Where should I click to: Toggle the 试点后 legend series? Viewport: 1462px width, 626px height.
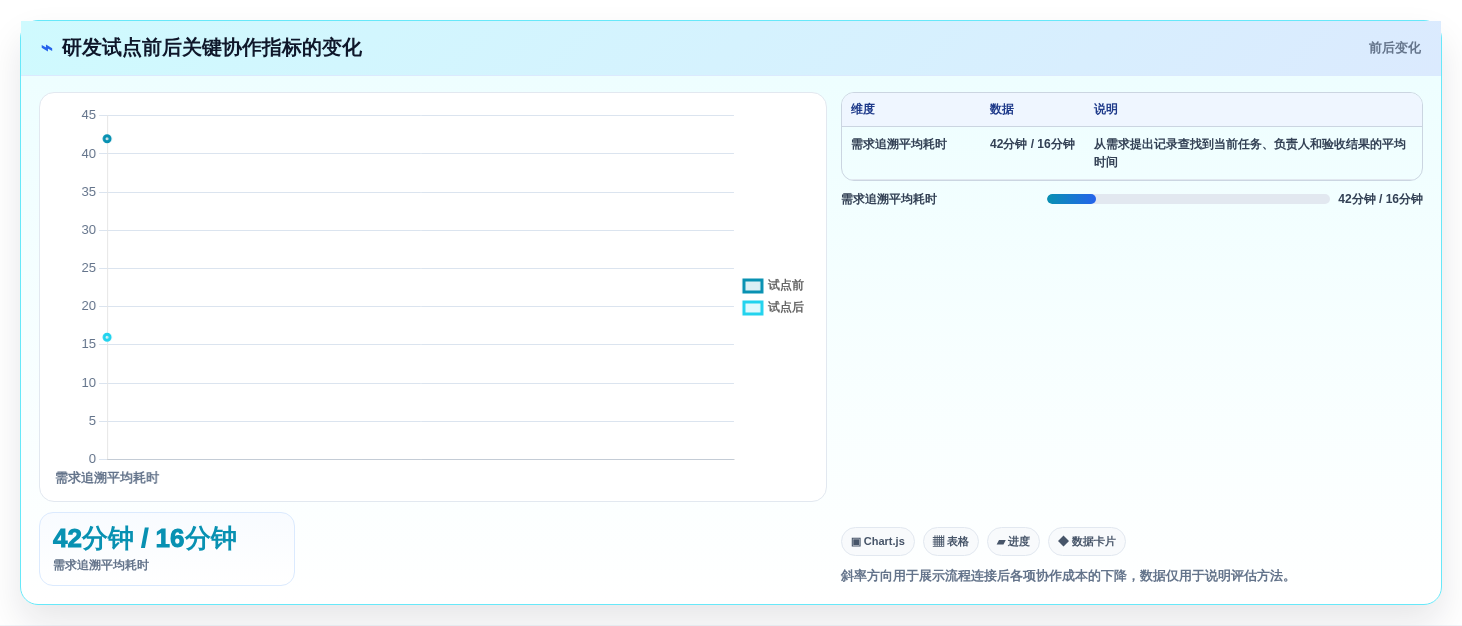coord(773,308)
